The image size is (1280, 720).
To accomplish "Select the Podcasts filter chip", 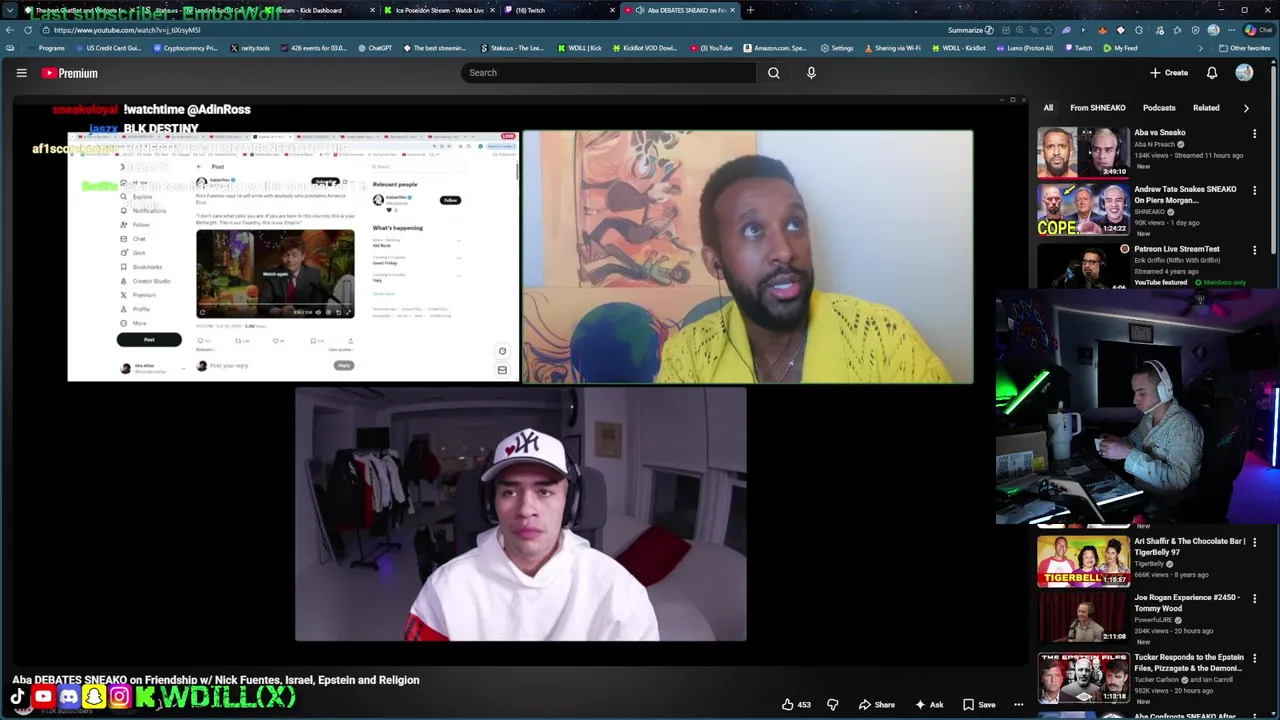I will pos(1159,108).
